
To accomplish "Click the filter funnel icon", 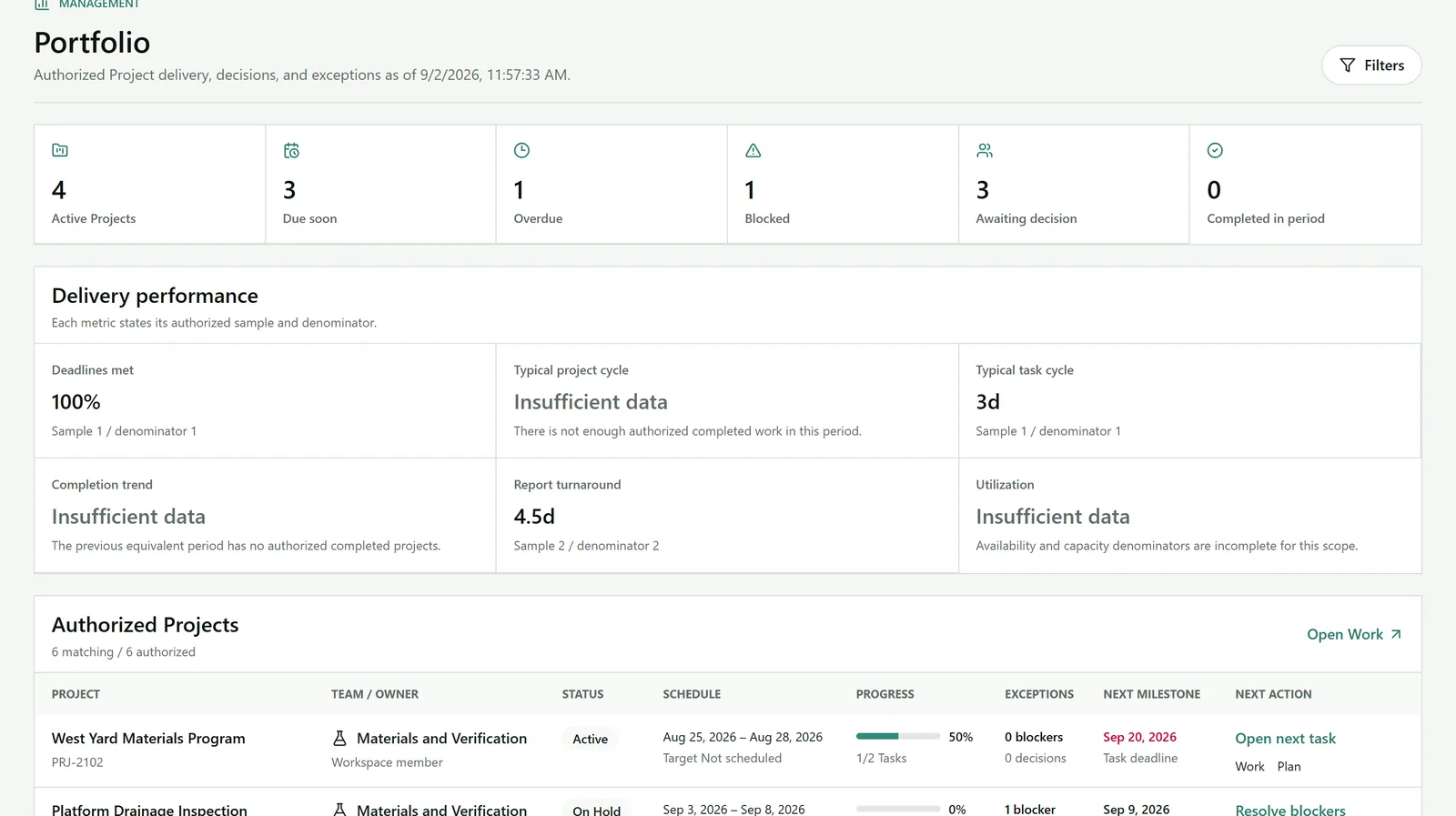I will point(1348,65).
